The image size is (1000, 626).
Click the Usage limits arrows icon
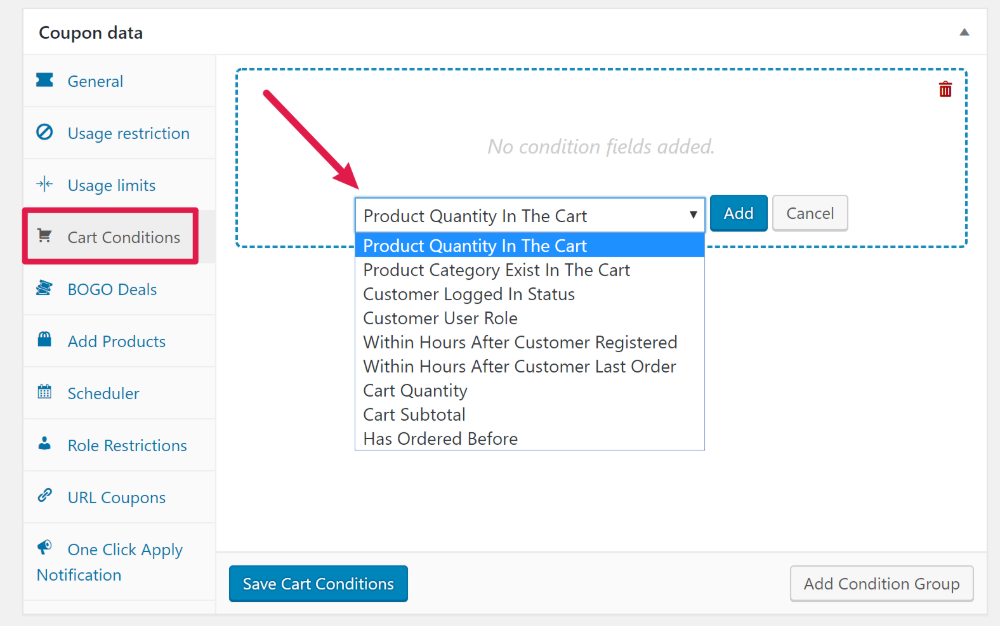[45, 184]
